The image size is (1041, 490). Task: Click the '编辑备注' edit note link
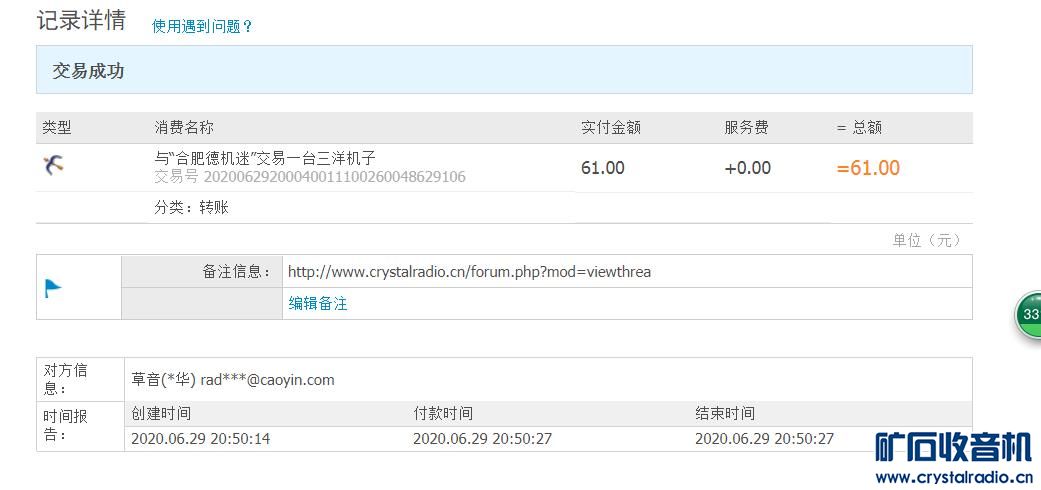point(318,303)
